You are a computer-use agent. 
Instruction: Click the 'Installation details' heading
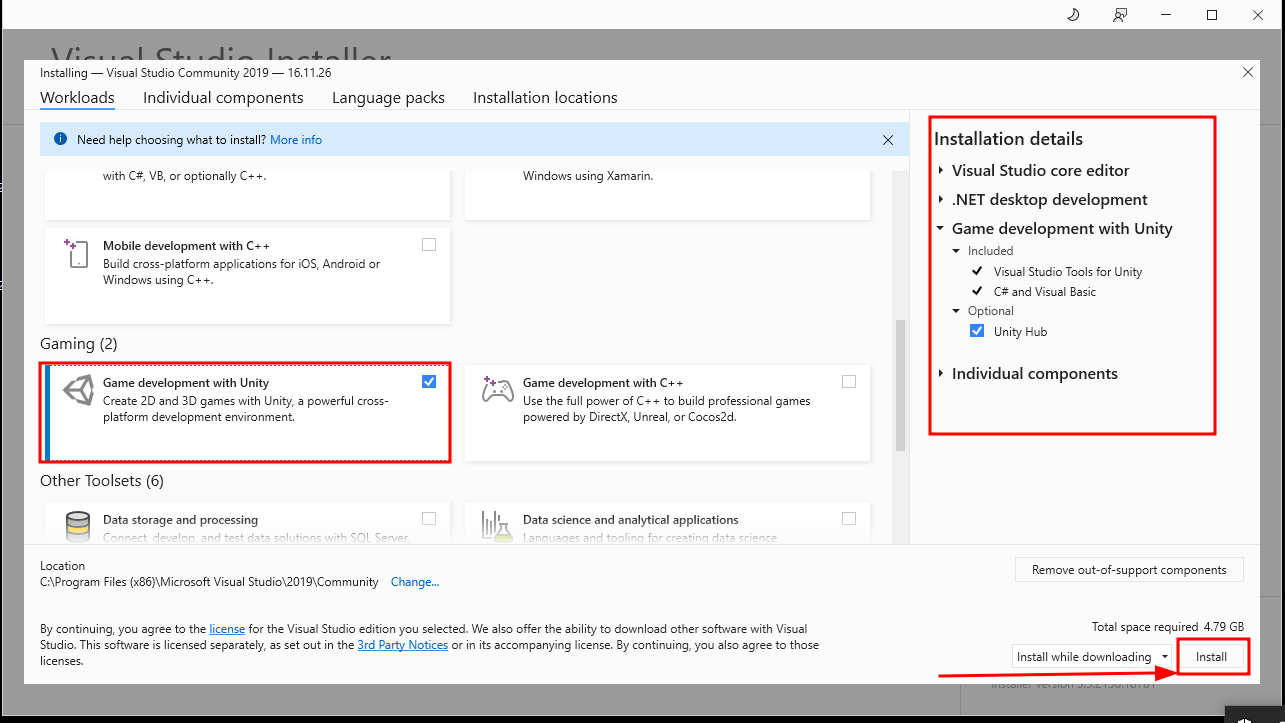tap(1008, 139)
